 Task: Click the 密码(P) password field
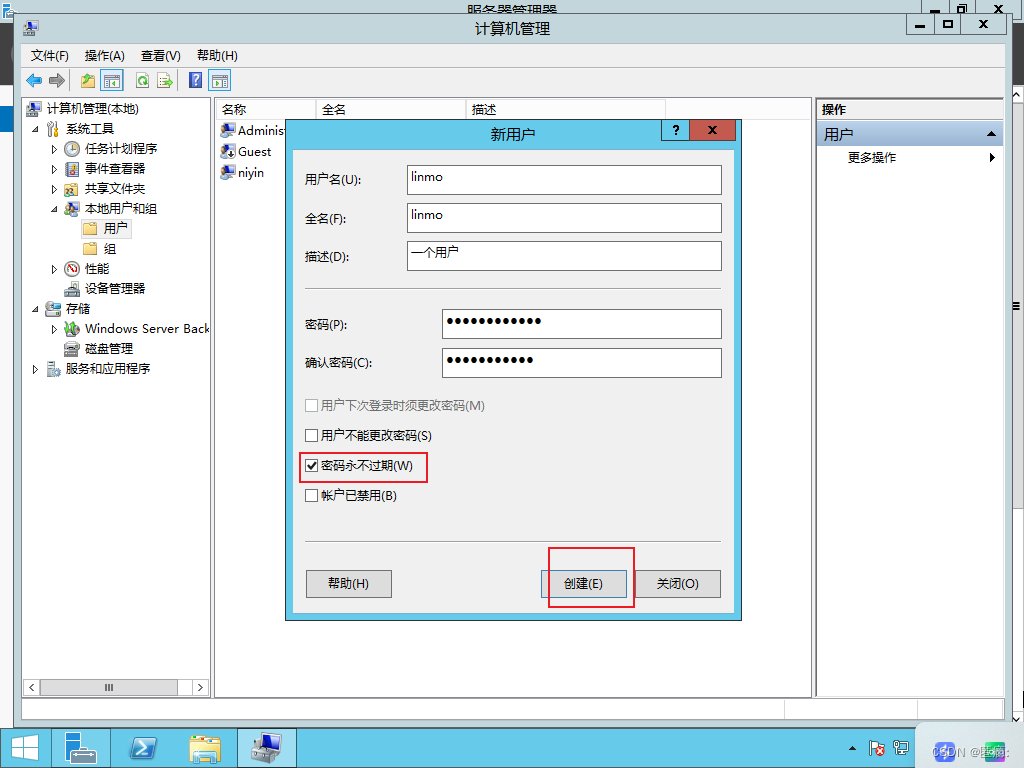[582, 324]
